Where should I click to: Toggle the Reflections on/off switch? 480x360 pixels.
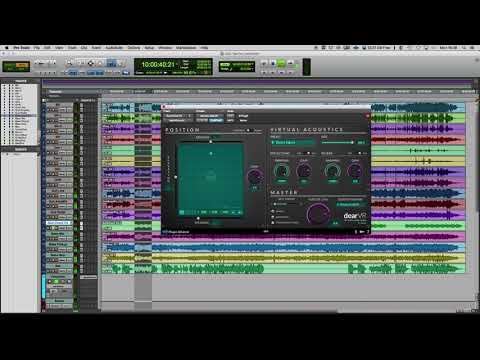(307, 153)
